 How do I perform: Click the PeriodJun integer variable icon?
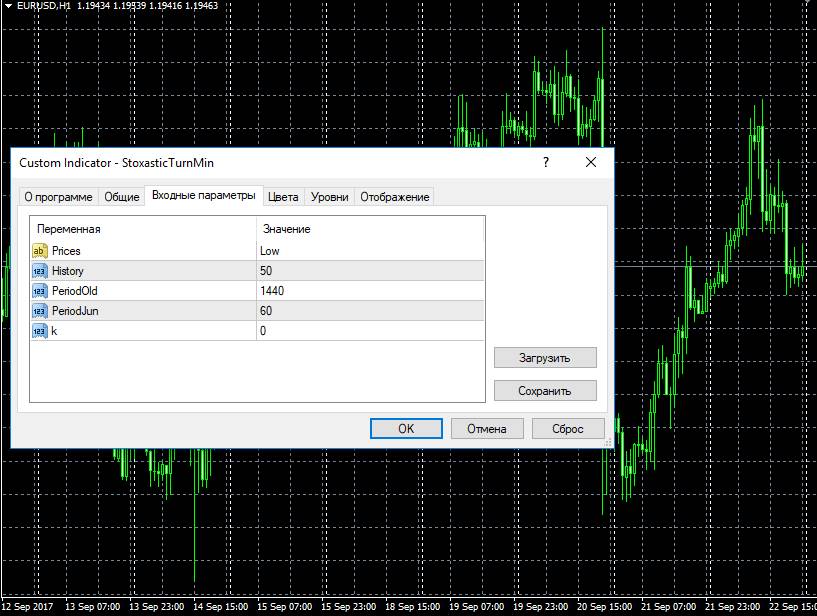(x=40, y=311)
